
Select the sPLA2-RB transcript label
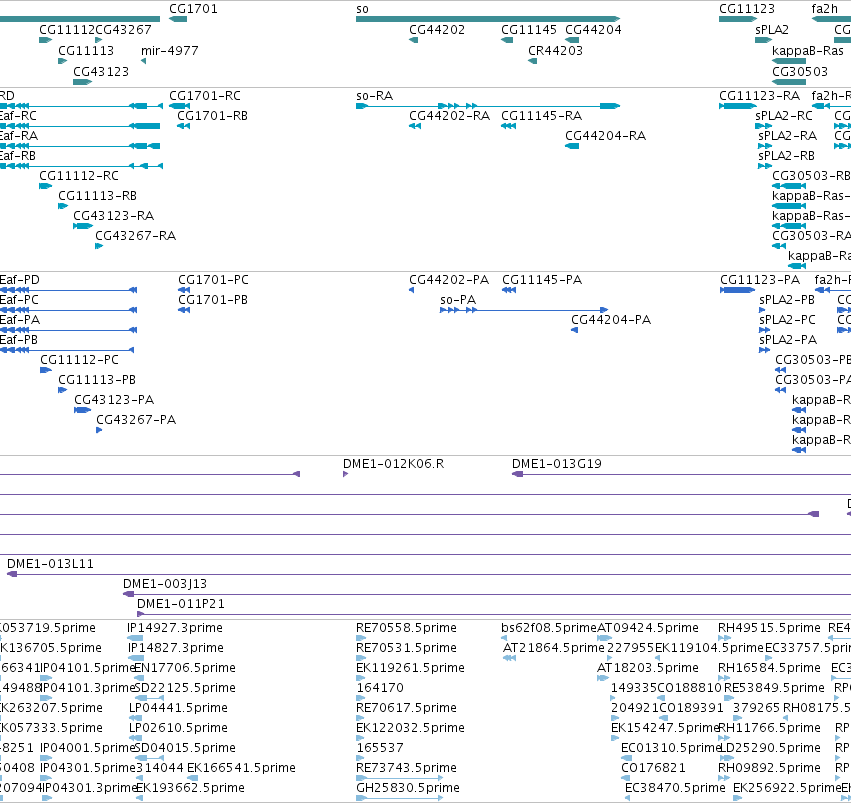786,156
